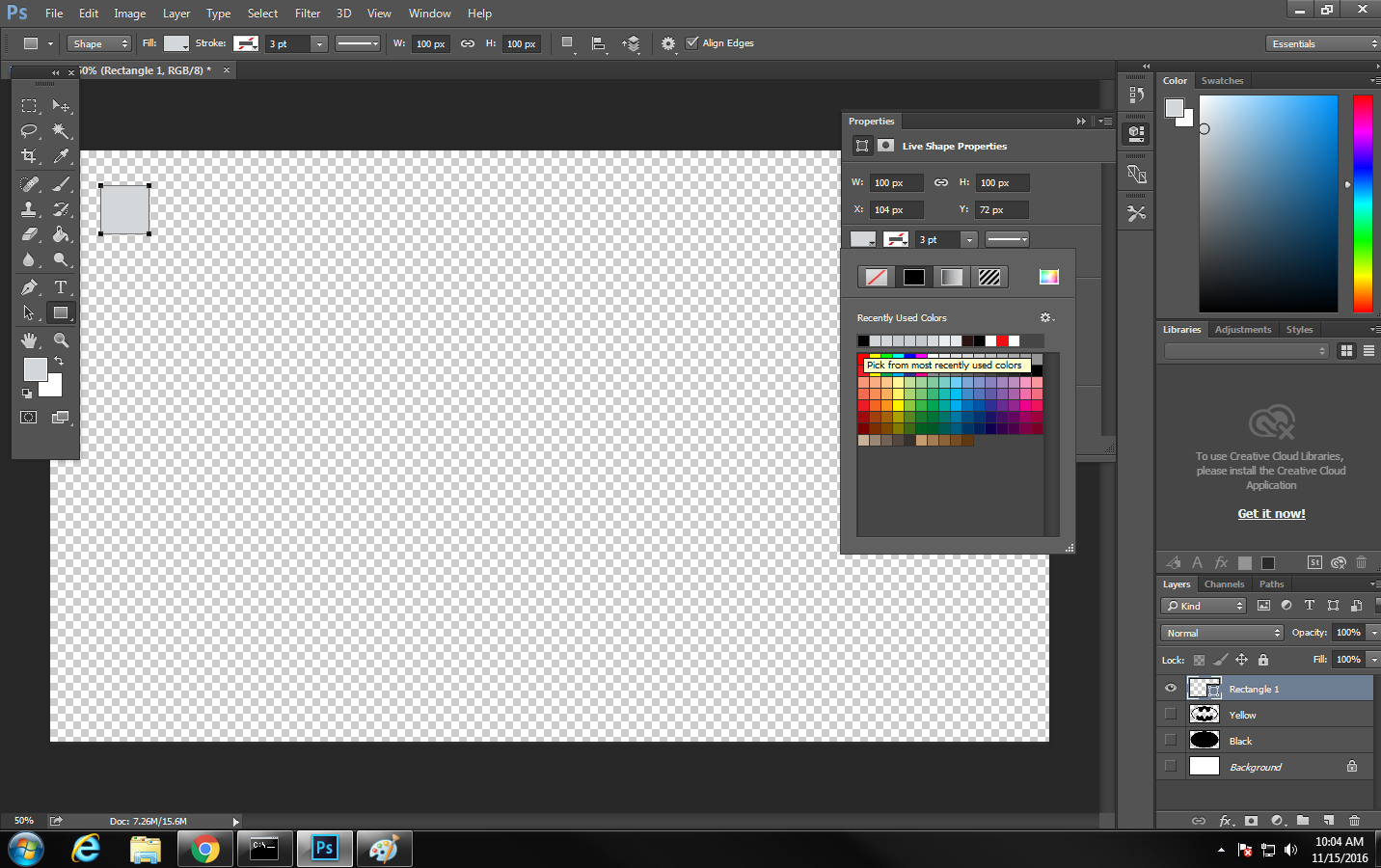Select the Pen tool
This screenshot has width=1381, height=868.
pos(30,287)
